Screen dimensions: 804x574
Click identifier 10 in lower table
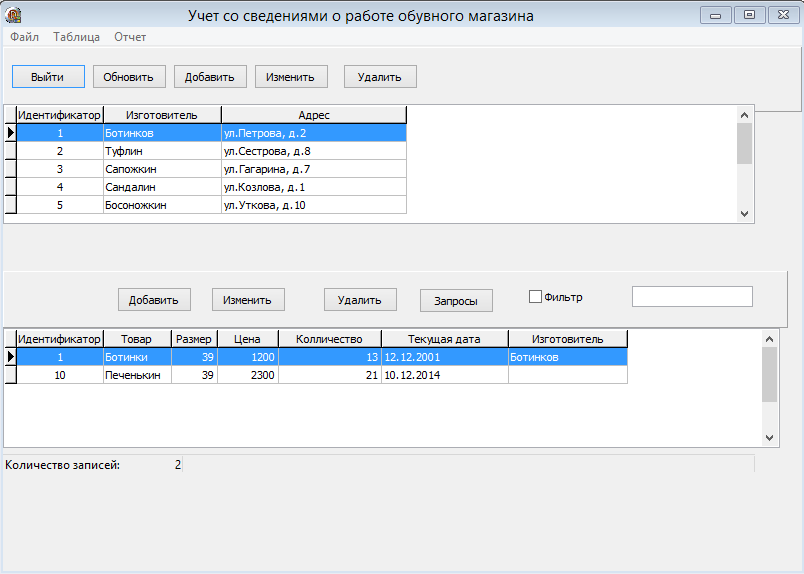59,375
